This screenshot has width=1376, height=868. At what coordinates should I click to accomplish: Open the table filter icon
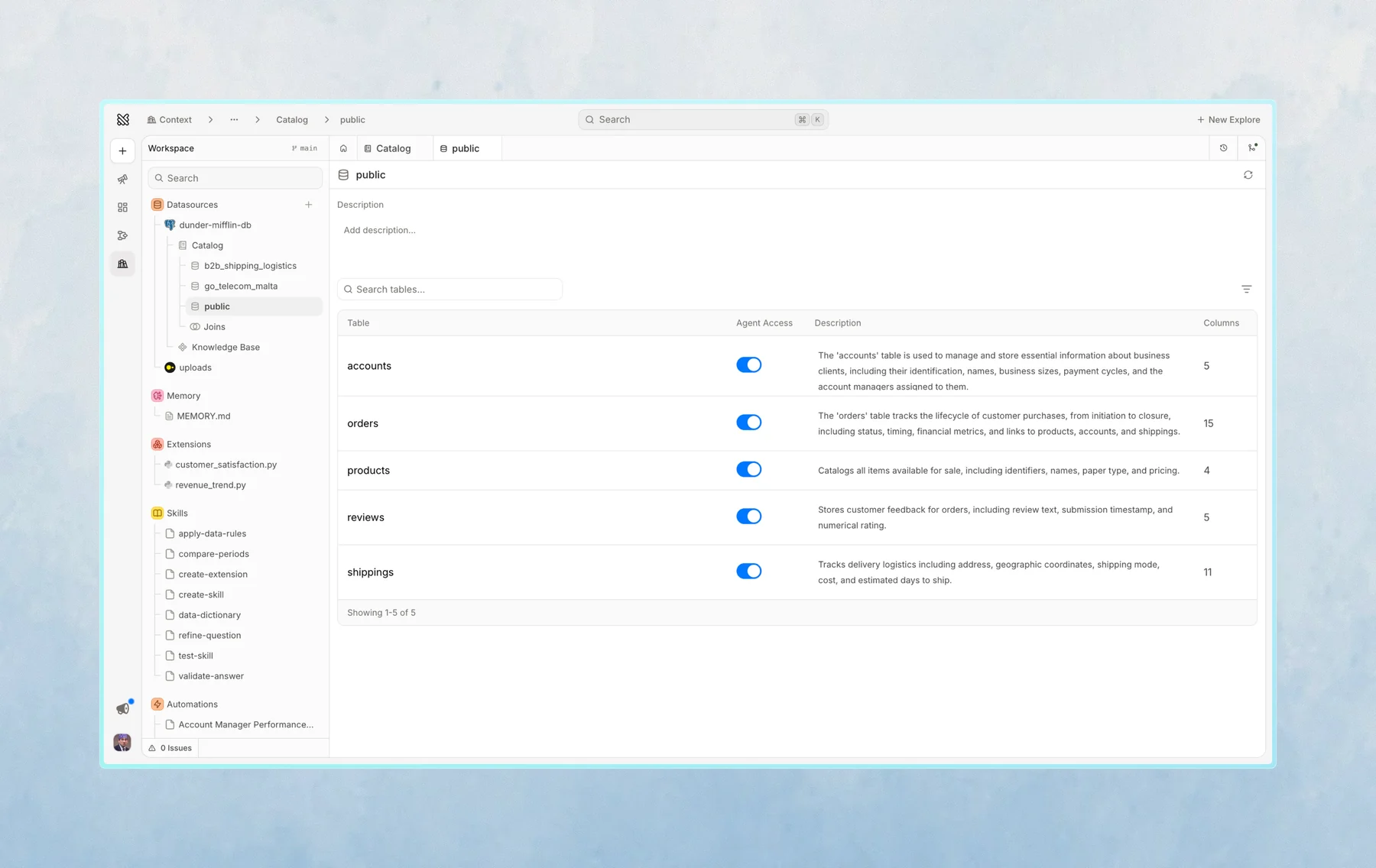pos(1246,289)
